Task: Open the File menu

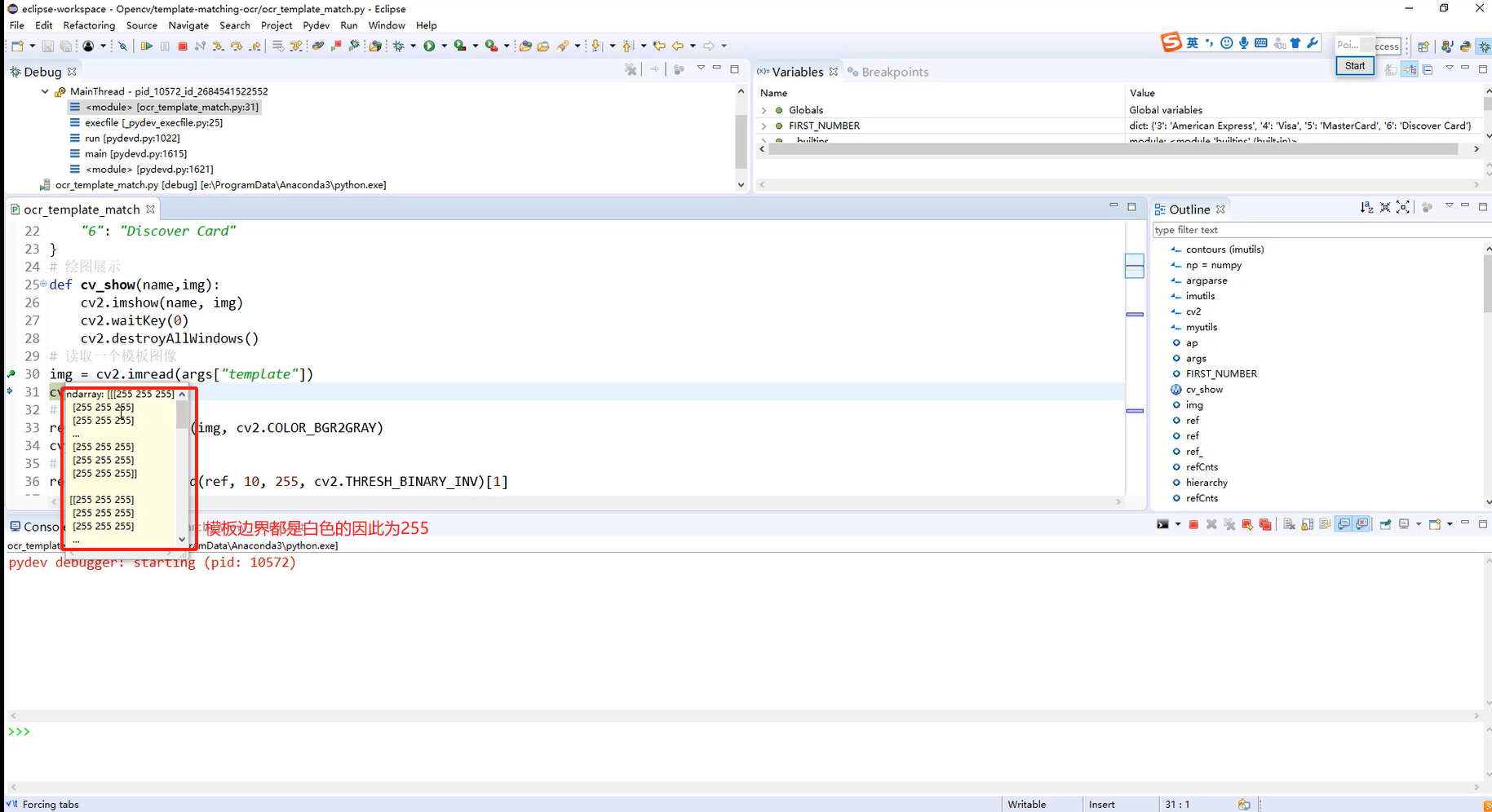Action: coord(16,25)
